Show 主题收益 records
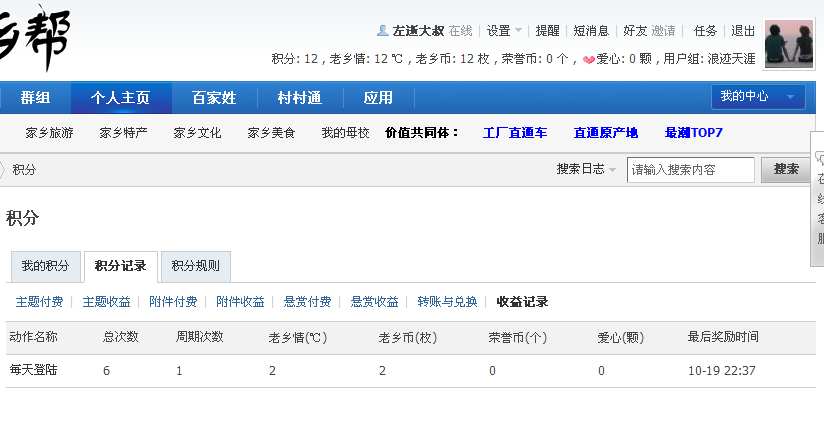The height and width of the screenshot is (426, 824). point(107,302)
